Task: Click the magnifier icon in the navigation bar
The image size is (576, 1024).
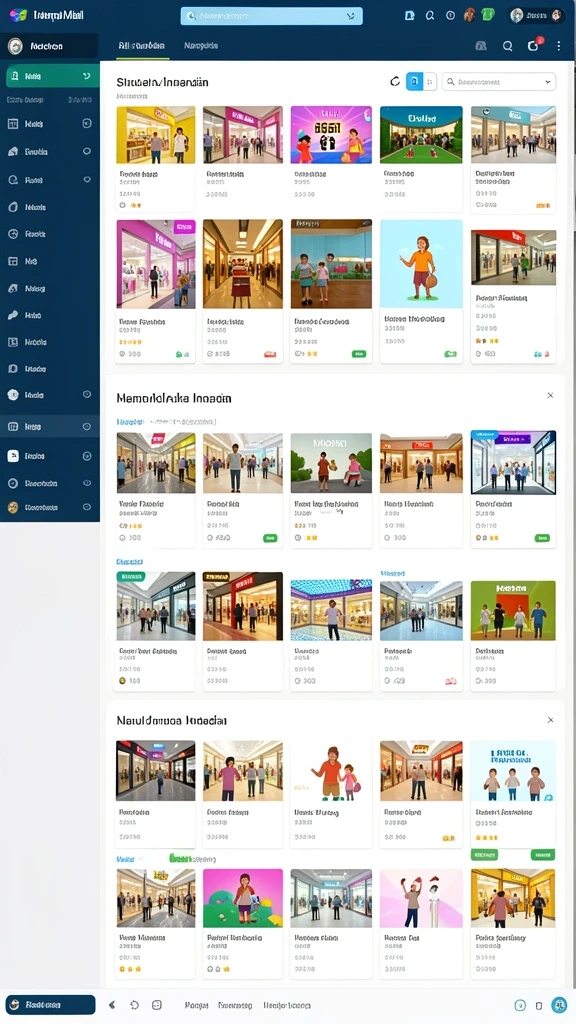Action: (x=507, y=46)
